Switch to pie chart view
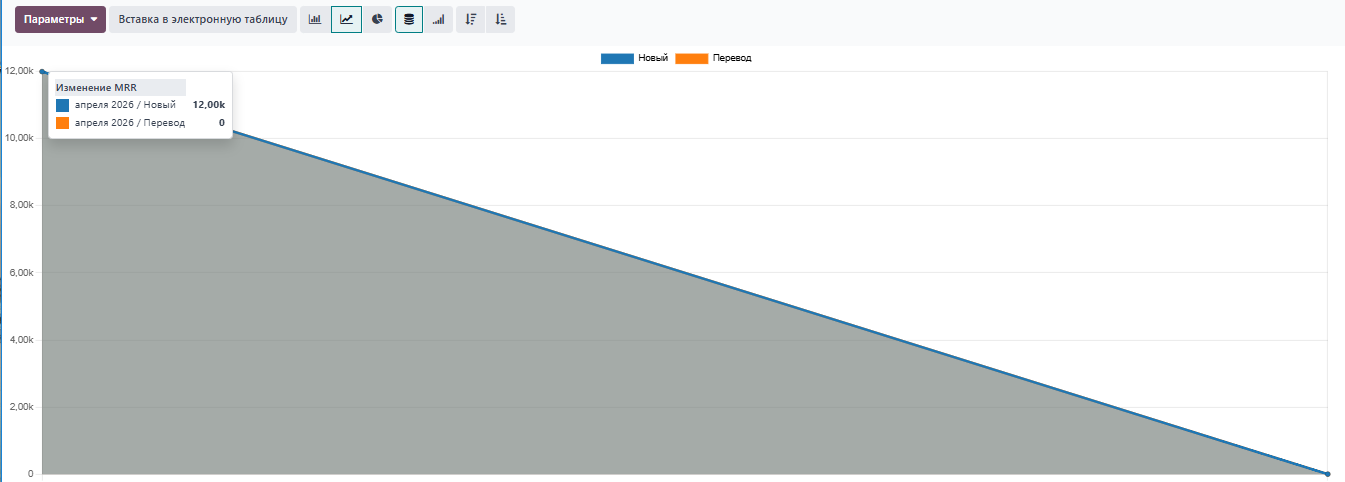The width and height of the screenshot is (1345, 482). point(377,19)
